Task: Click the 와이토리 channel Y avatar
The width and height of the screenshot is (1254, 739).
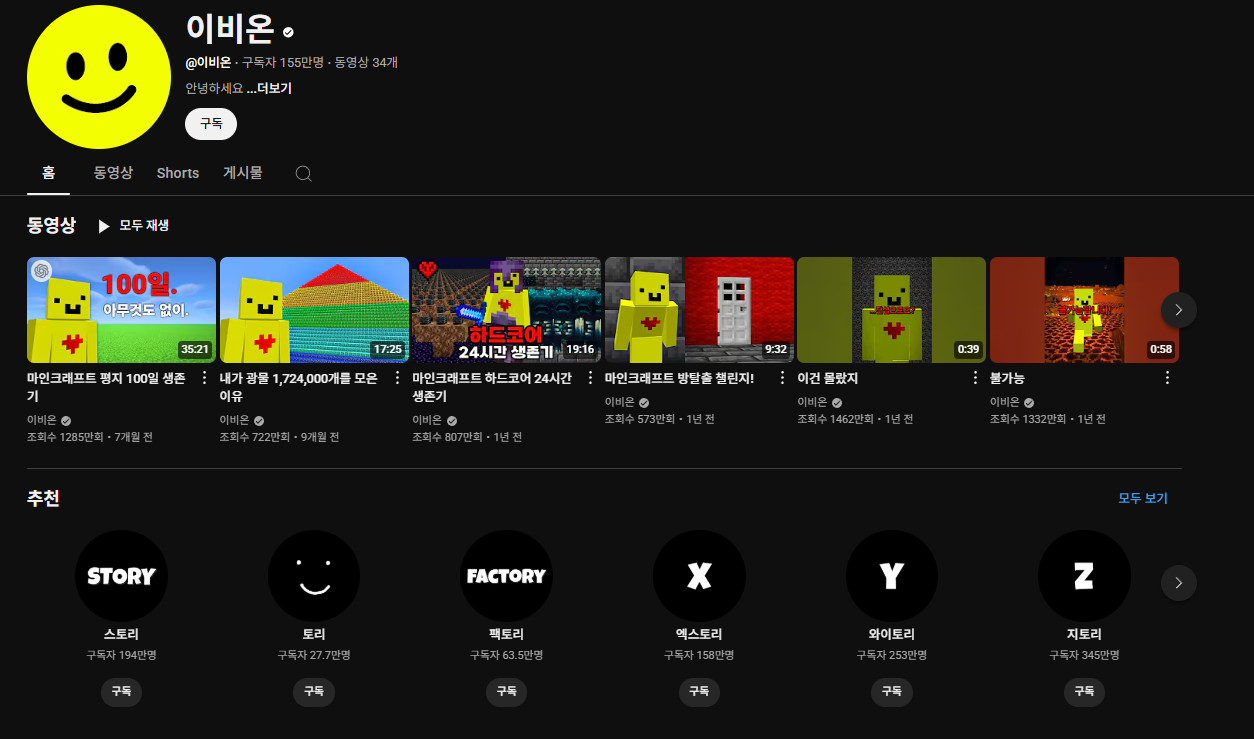Action: click(891, 576)
